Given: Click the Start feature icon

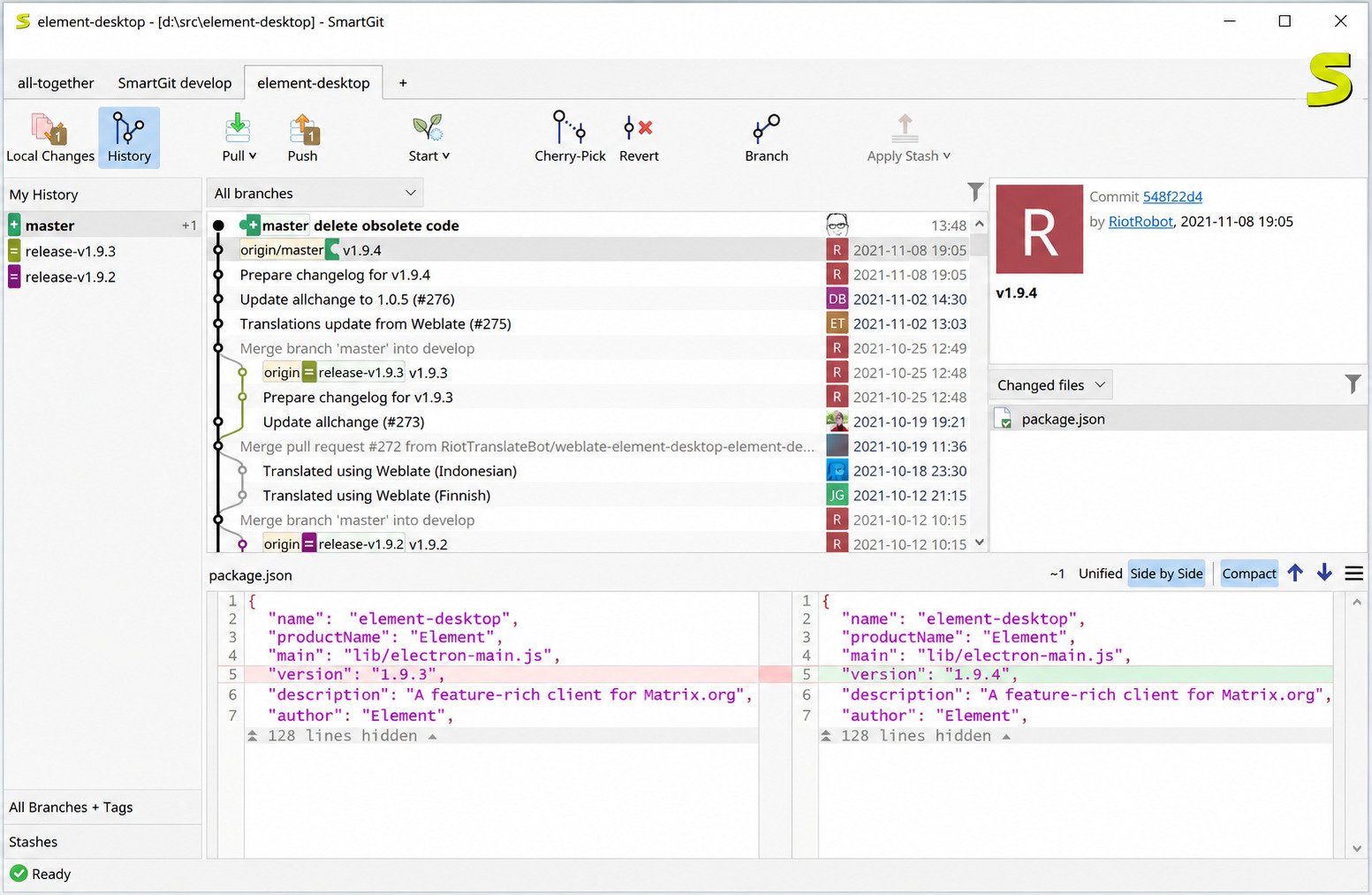Looking at the screenshot, I should coord(428,129).
